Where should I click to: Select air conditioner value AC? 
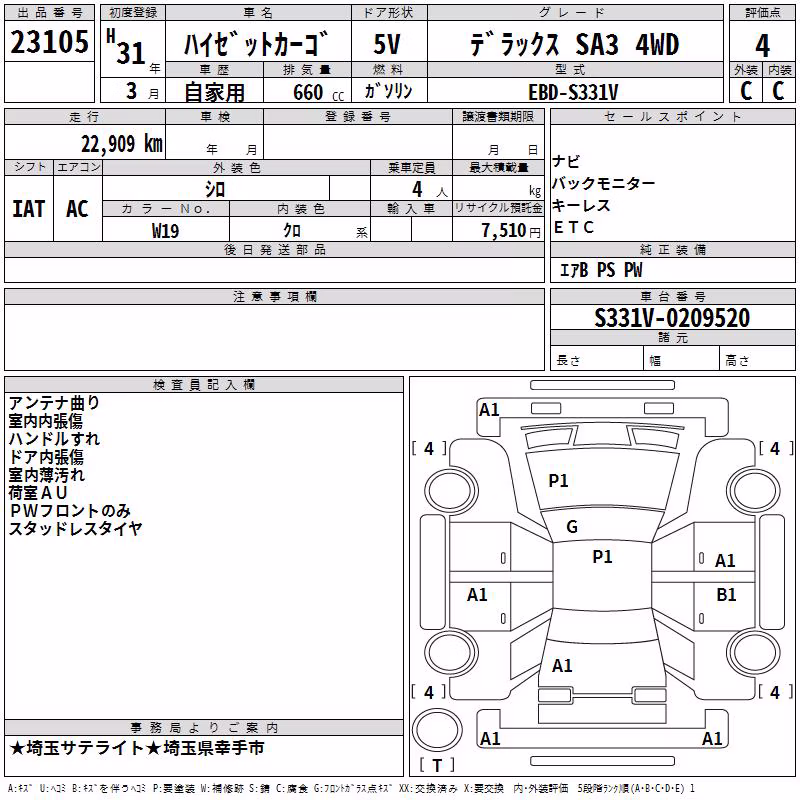tap(77, 209)
